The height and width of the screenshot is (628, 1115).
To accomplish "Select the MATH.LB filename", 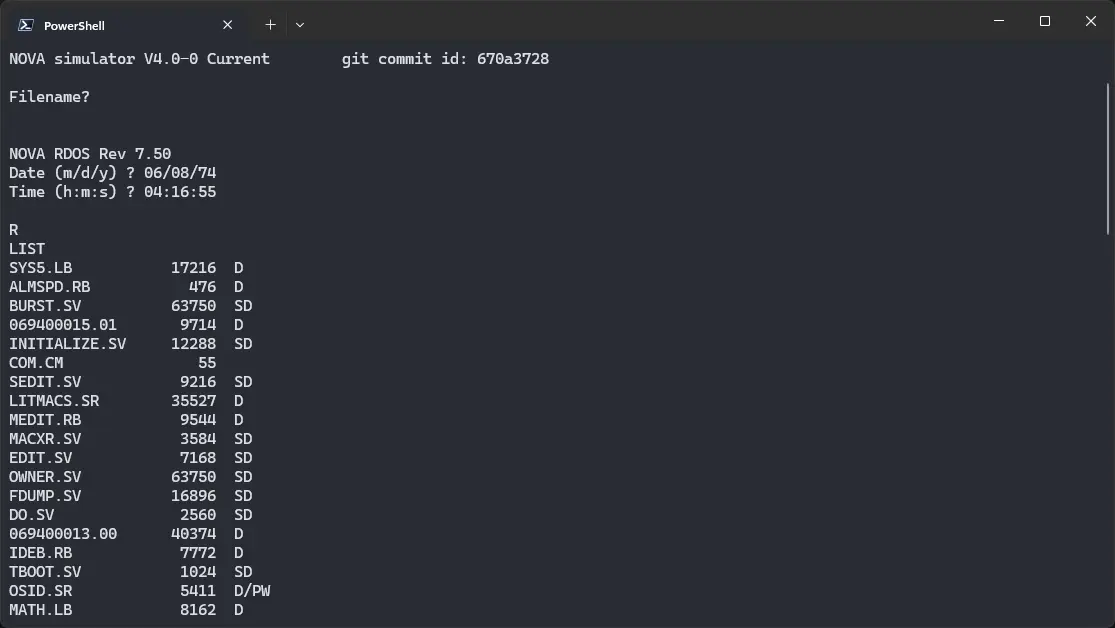I will pos(40,609).
